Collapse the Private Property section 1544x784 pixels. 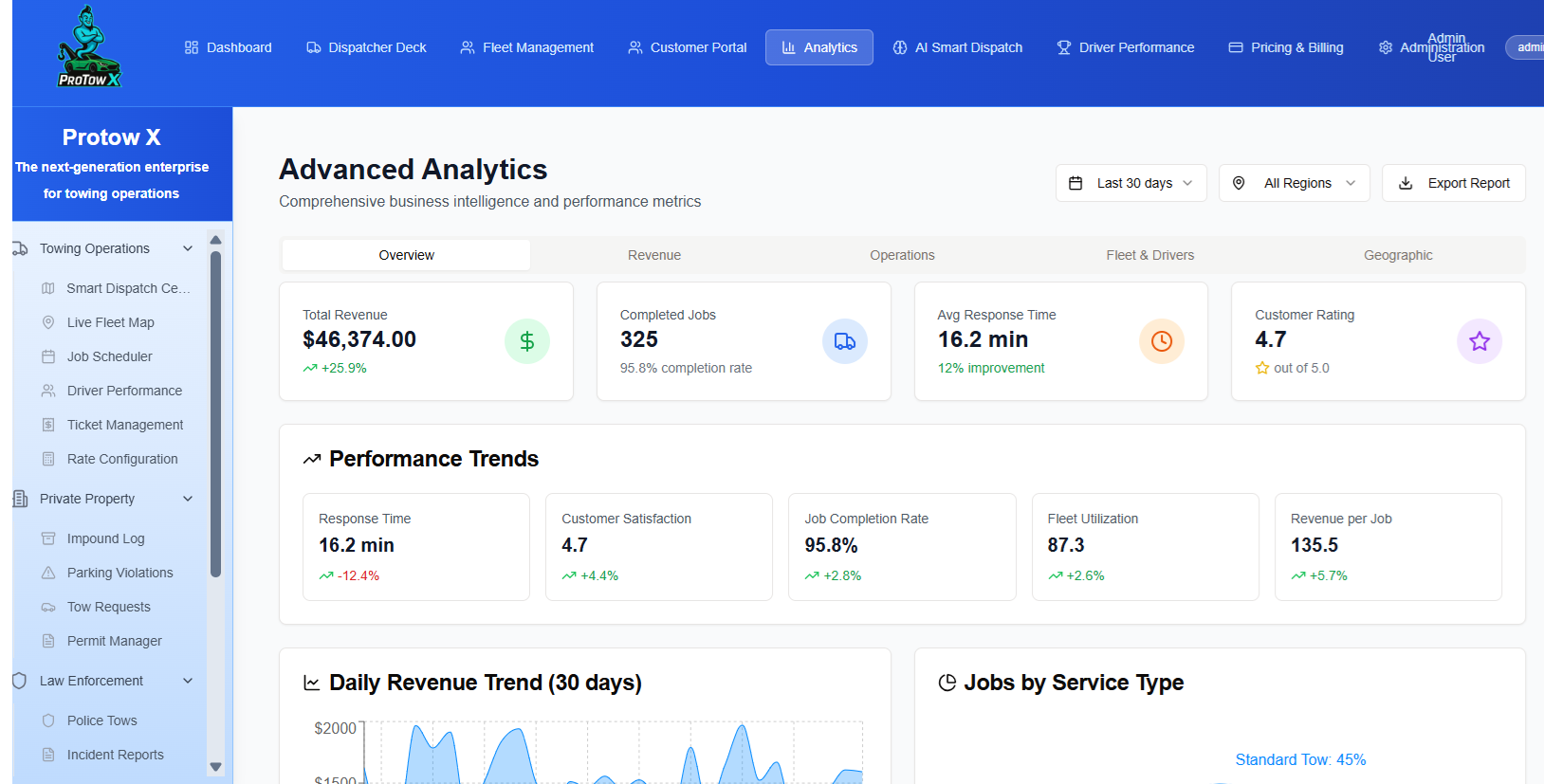[188, 499]
